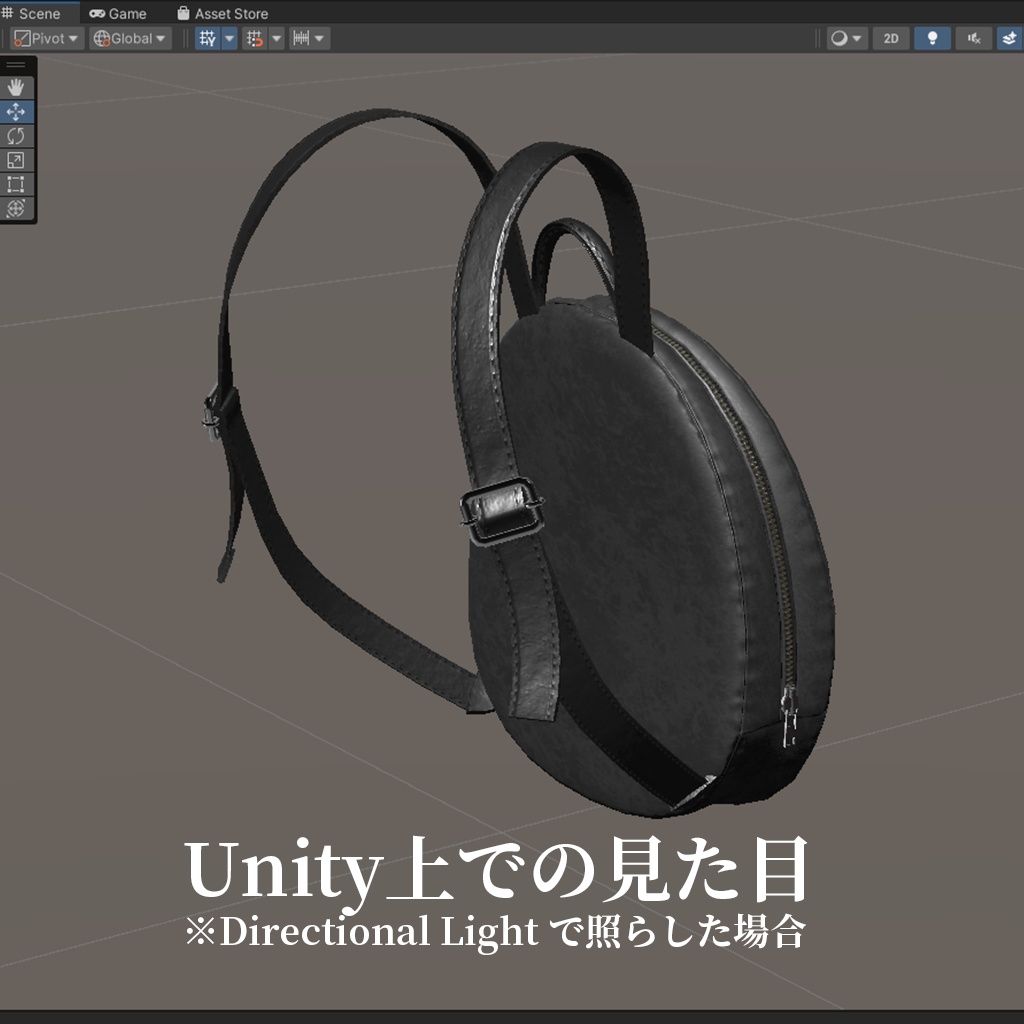Toggle scene audio mute button
The height and width of the screenshot is (1024, 1024).
(974, 39)
